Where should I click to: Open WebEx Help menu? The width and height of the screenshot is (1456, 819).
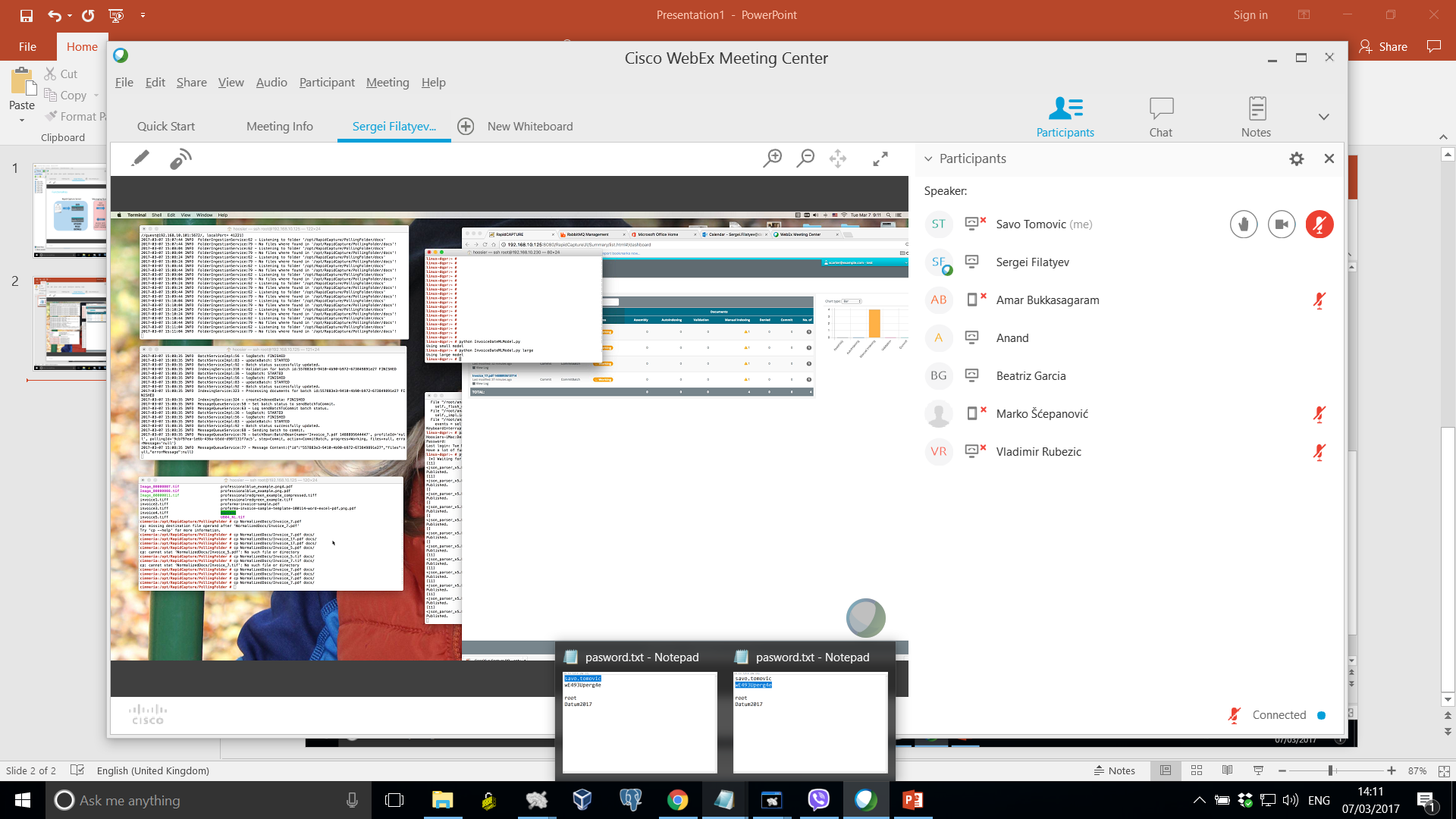click(x=434, y=83)
